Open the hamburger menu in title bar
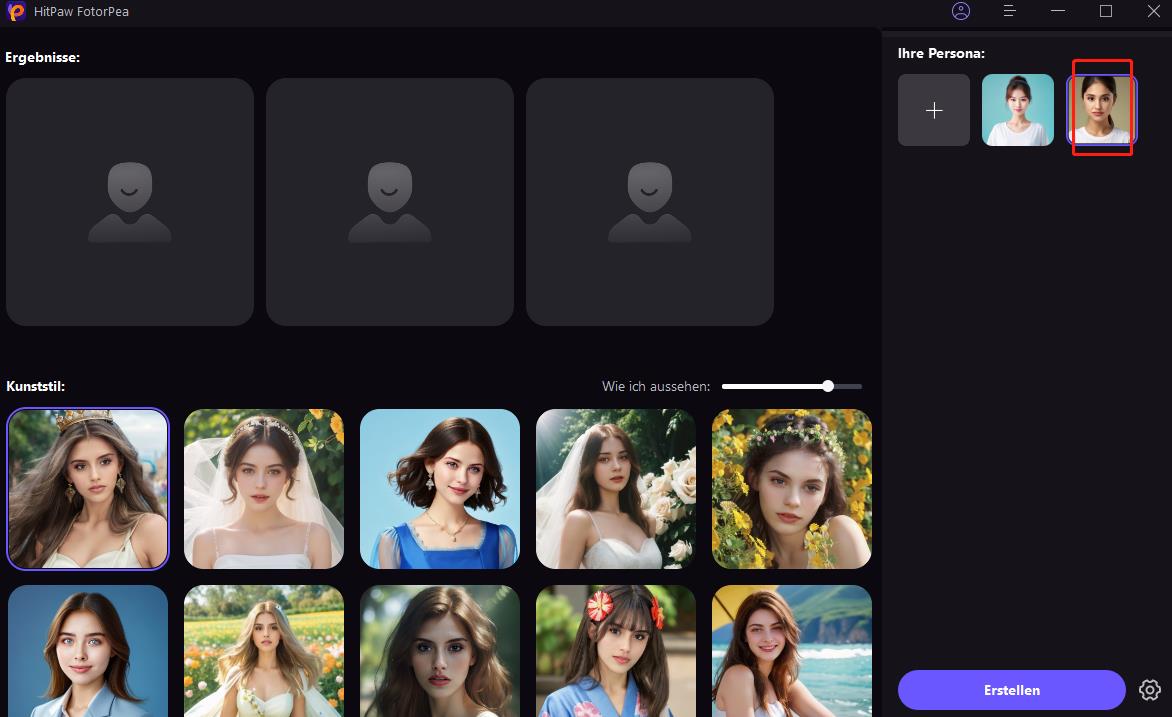1172x717 pixels. (x=1010, y=11)
